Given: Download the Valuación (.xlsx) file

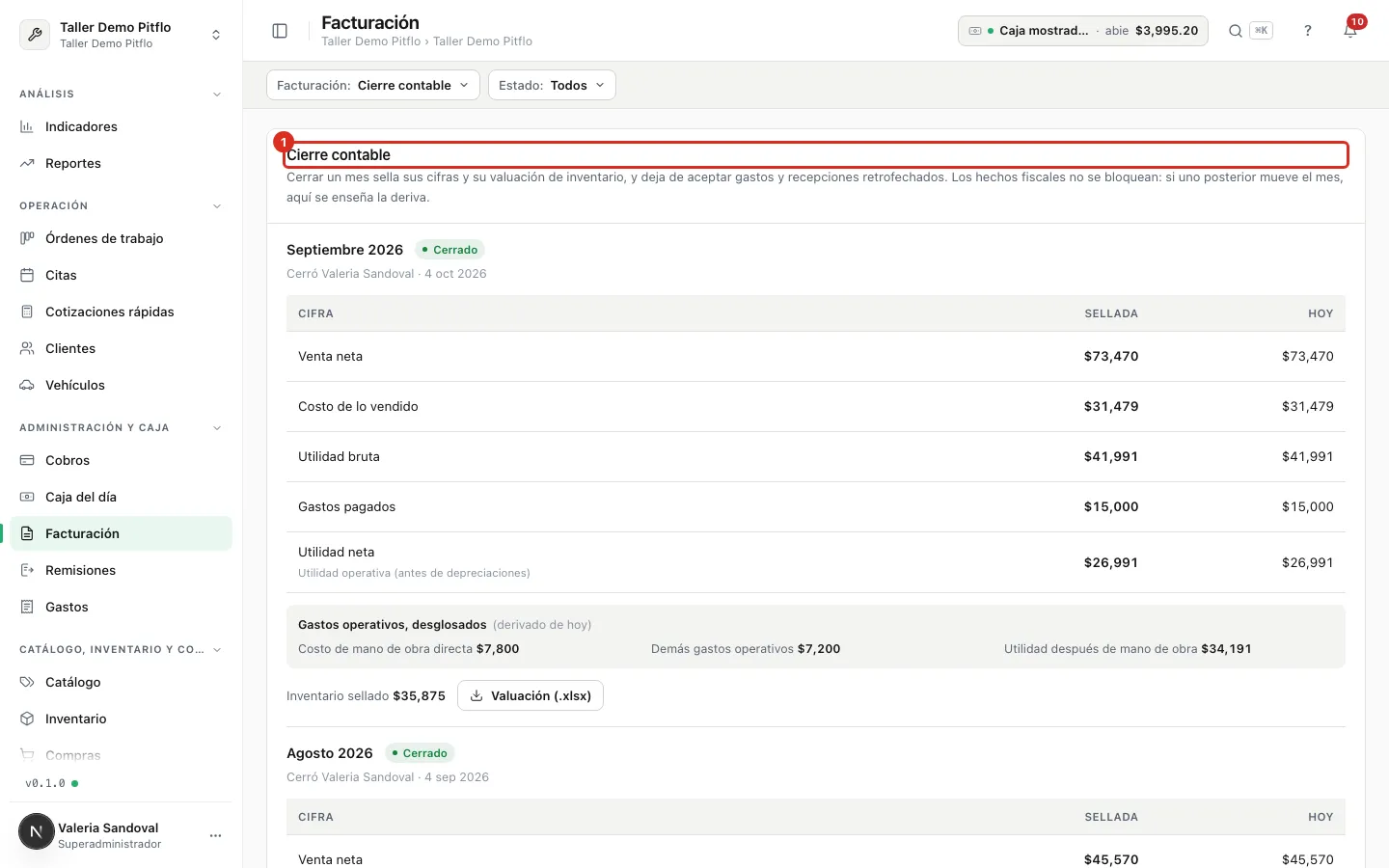Looking at the screenshot, I should (531, 695).
